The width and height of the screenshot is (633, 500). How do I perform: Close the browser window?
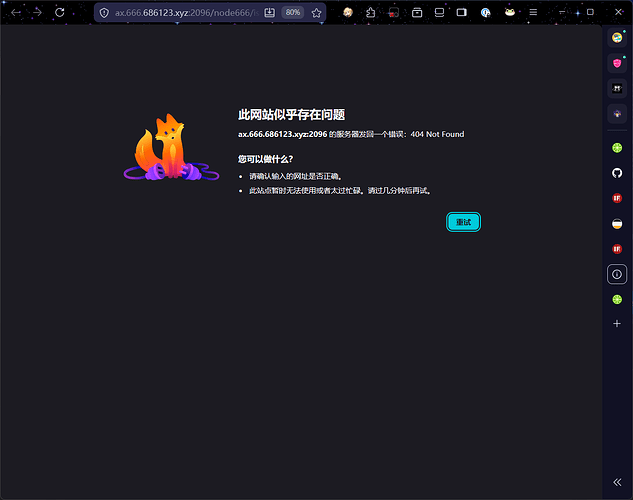[618, 12]
